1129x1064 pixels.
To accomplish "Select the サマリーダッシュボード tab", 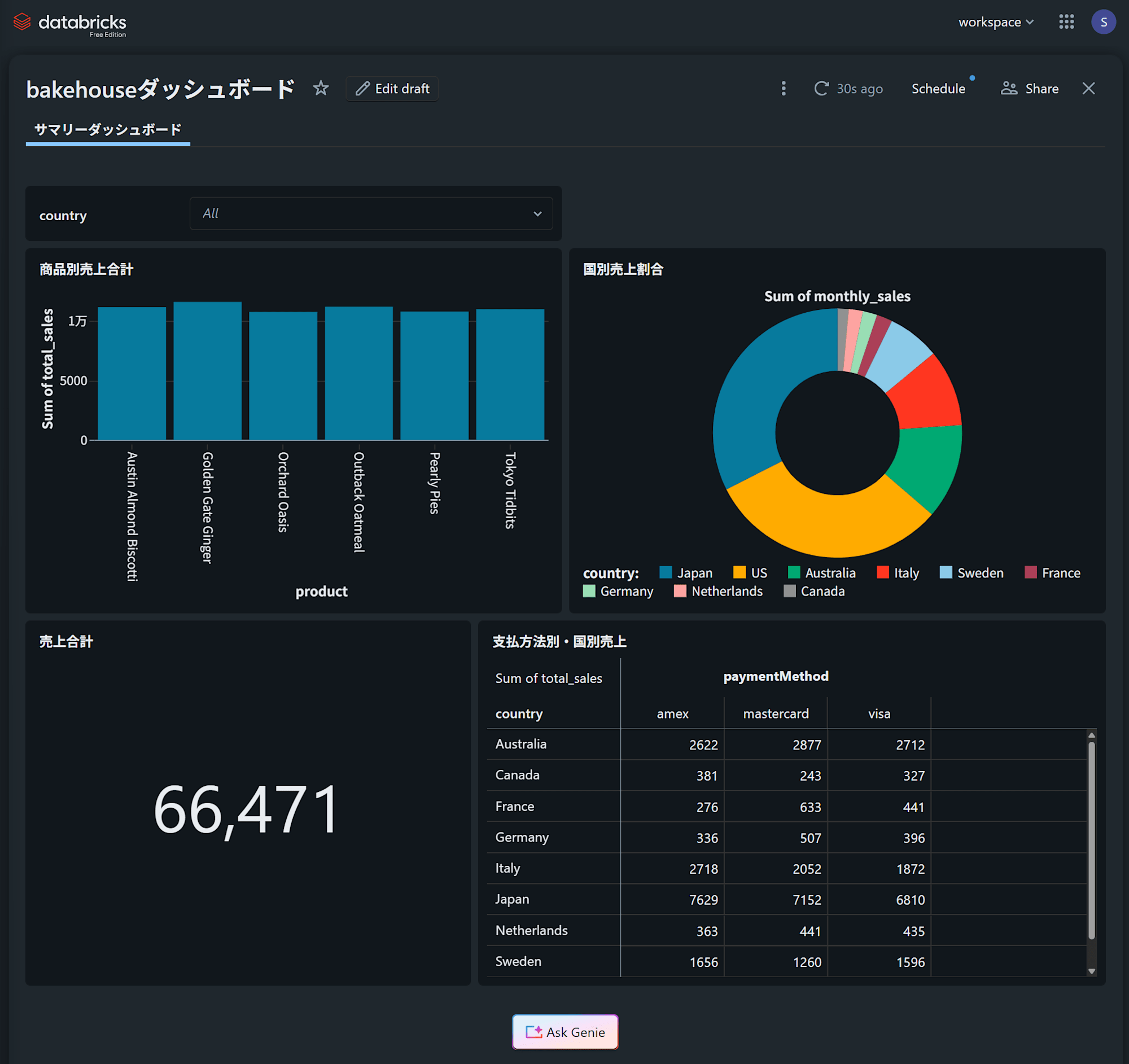I will tap(108, 129).
